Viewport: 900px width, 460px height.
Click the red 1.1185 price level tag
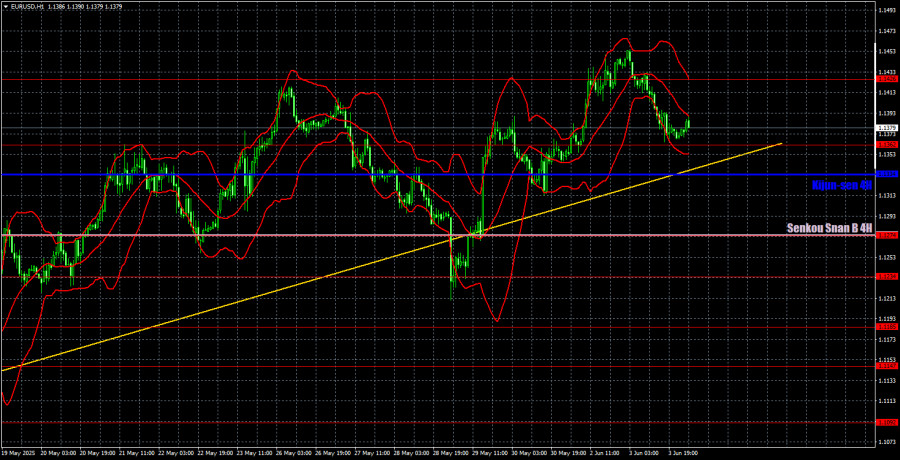pos(887,327)
